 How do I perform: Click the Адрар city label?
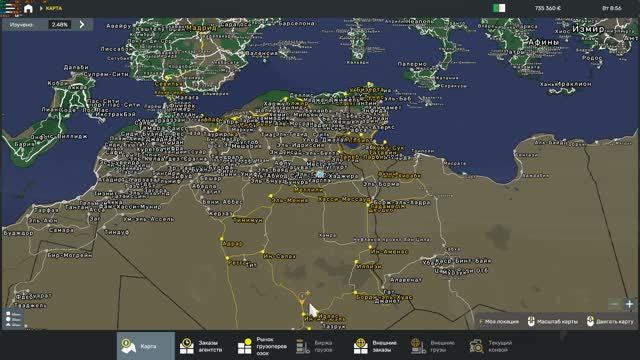click(x=232, y=244)
